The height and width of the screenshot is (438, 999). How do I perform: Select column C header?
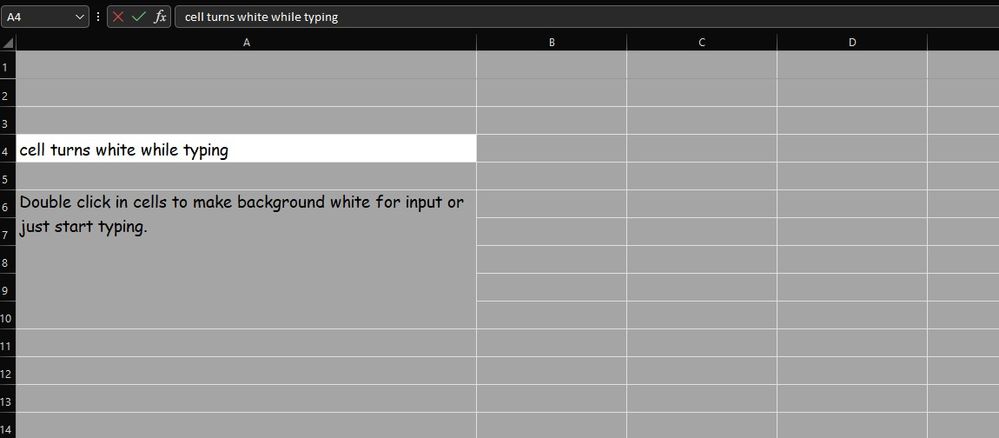pos(701,42)
